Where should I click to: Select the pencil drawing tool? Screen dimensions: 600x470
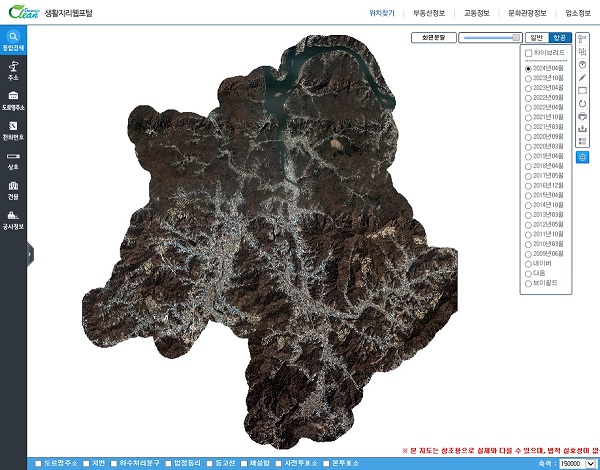point(582,78)
